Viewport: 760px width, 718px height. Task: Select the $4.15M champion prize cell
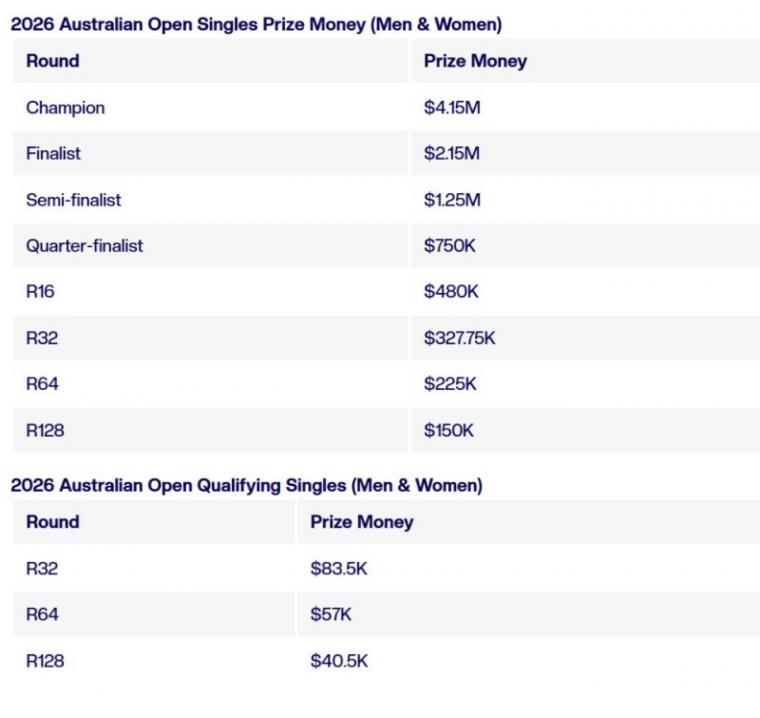[x=452, y=108]
